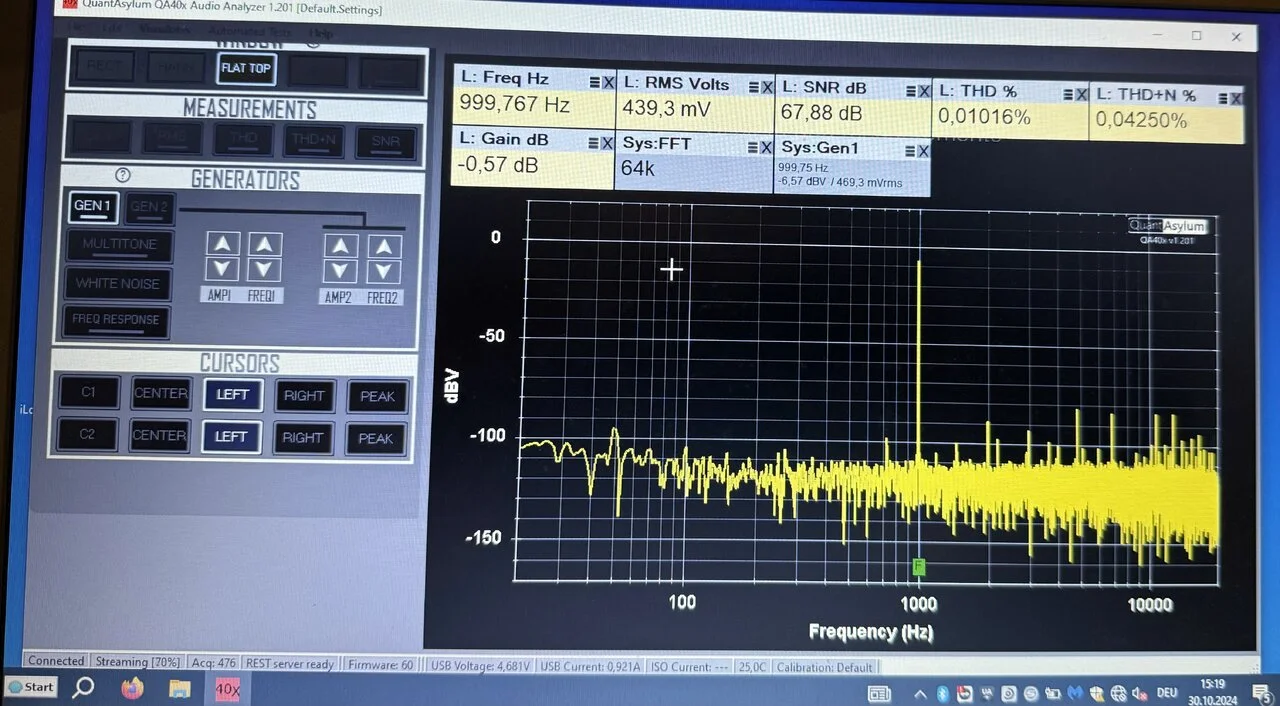The width and height of the screenshot is (1280, 706).
Task: Open the L: THD % tile menu icon
Action: tap(1064, 94)
